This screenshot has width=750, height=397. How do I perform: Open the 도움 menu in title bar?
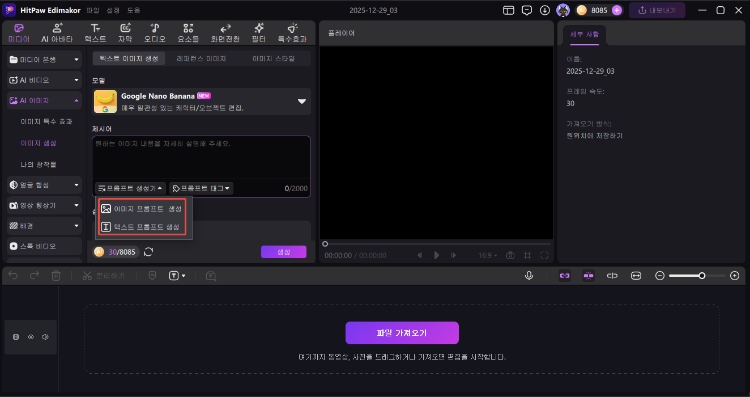point(133,10)
